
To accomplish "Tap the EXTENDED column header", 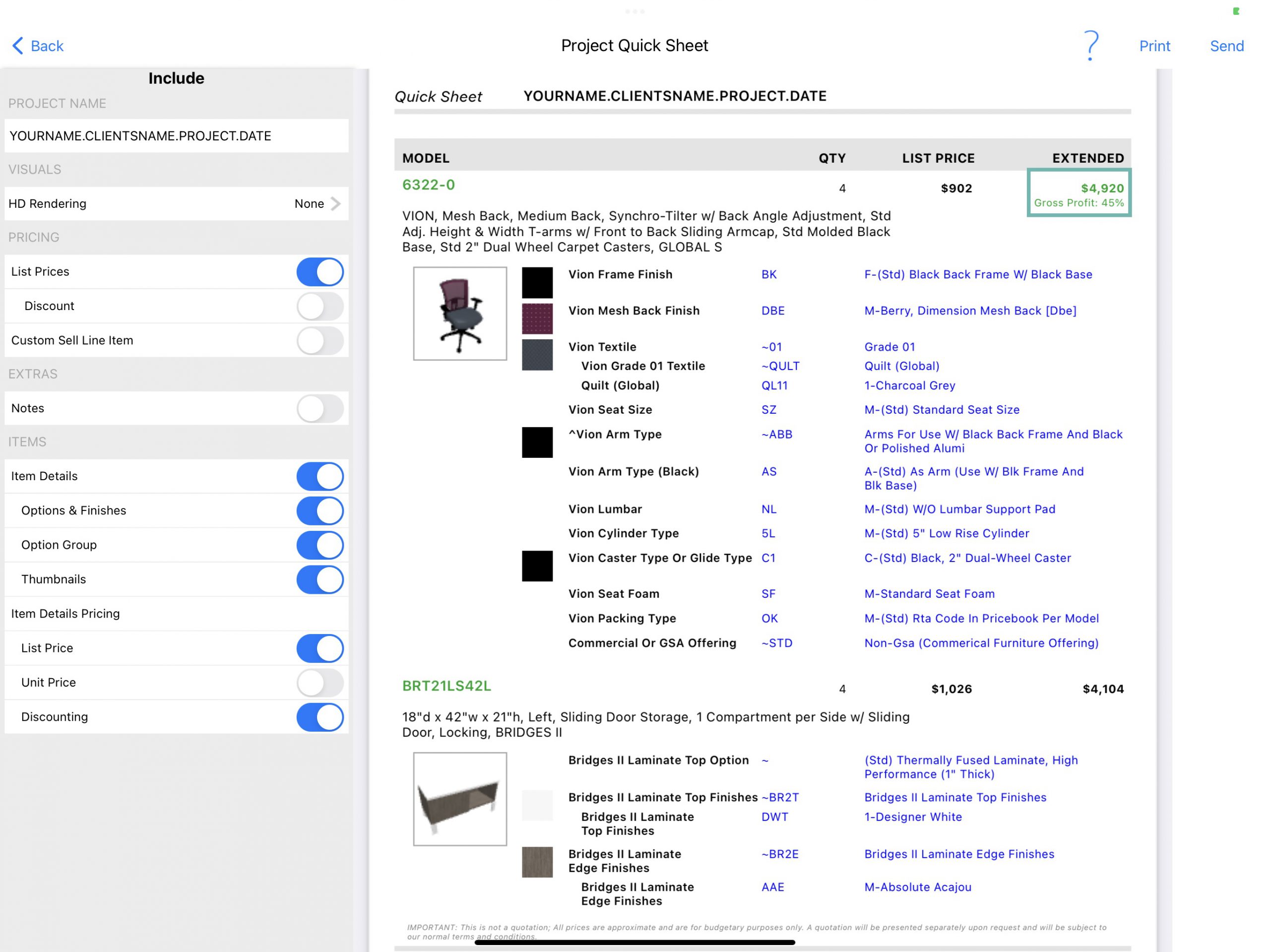I will 1087,158.
